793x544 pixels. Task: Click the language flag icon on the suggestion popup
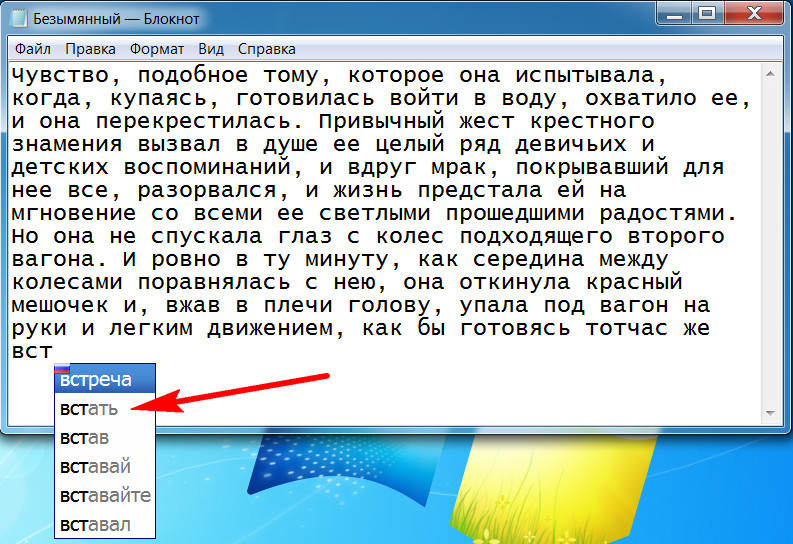[x=62, y=369]
